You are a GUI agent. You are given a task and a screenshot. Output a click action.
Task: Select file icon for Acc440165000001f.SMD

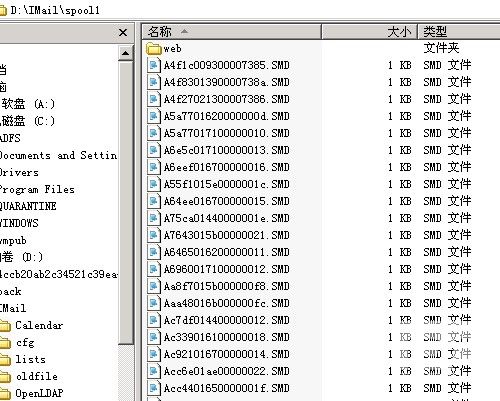point(154,388)
